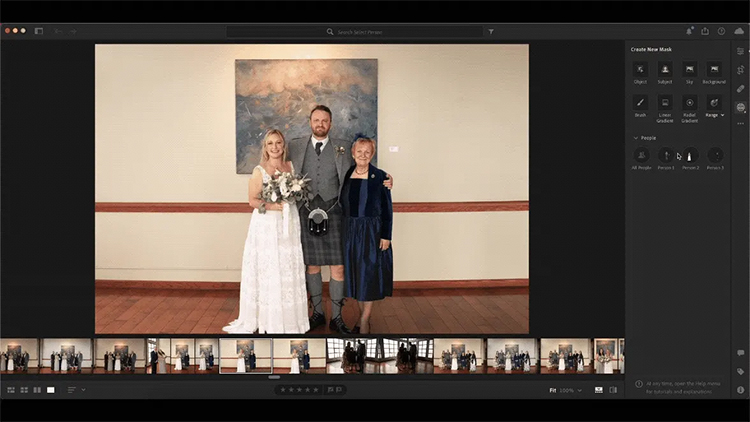Choose the Sky mask option
This screenshot has width=750, height=422.
pos(689,70)
